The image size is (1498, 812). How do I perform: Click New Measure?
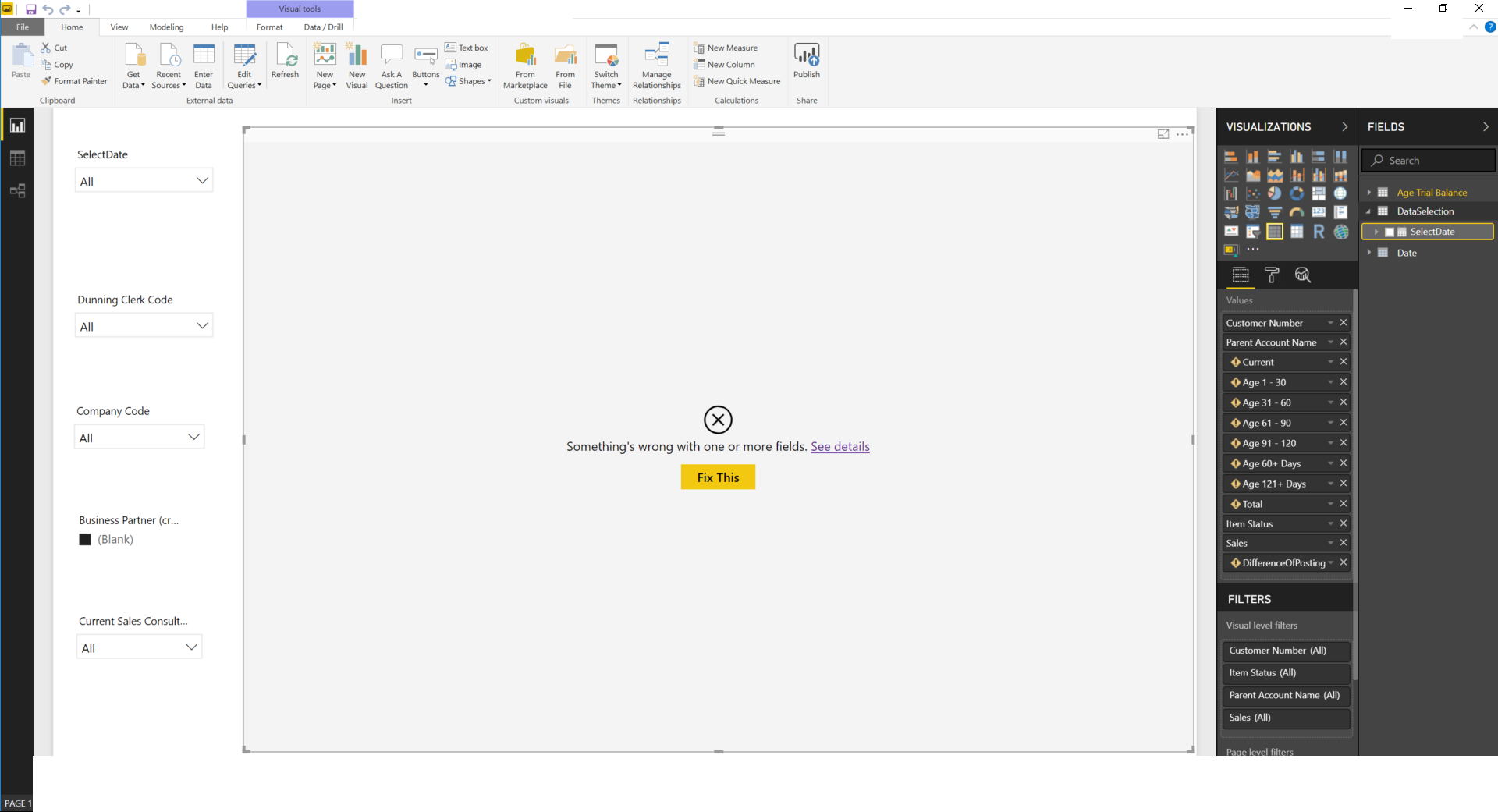pos(726,48)
